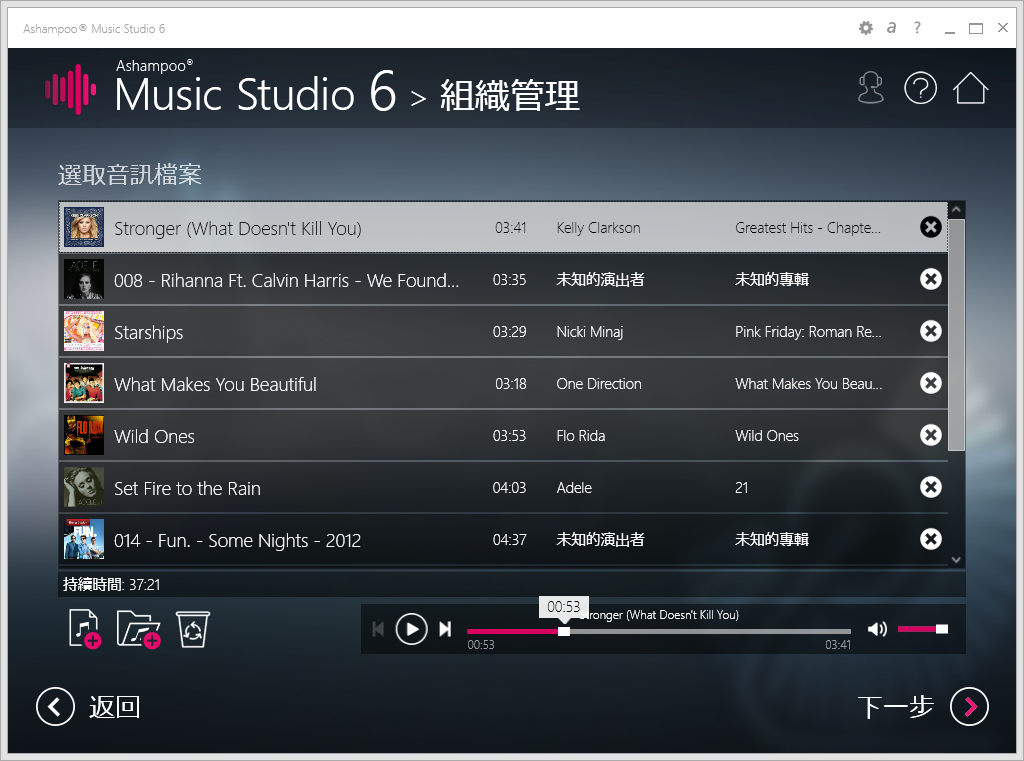Skip to previous track in player
This screenshot has height=761, width=1024.
click(x=378, y=629)
